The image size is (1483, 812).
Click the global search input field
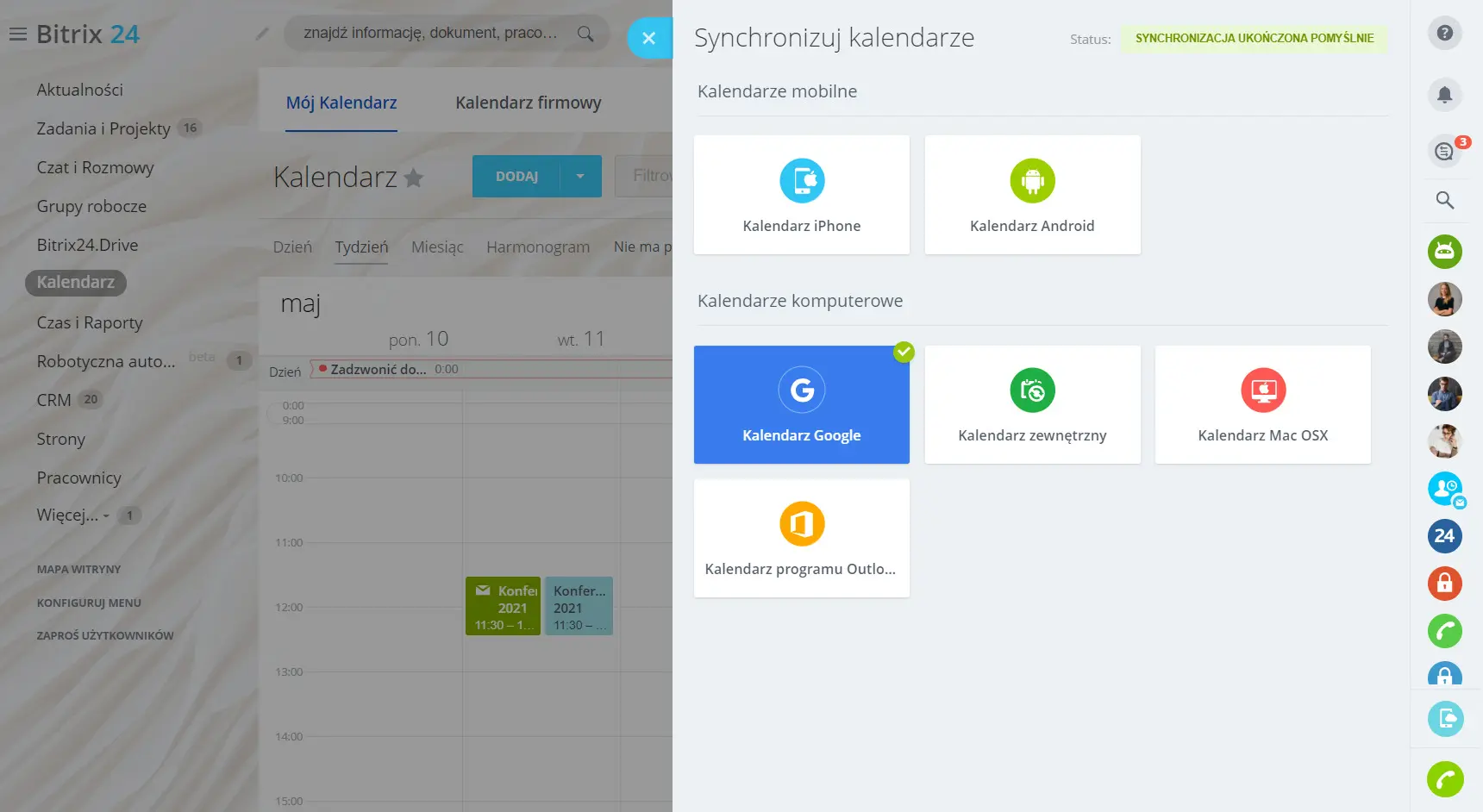coord(431,34)
